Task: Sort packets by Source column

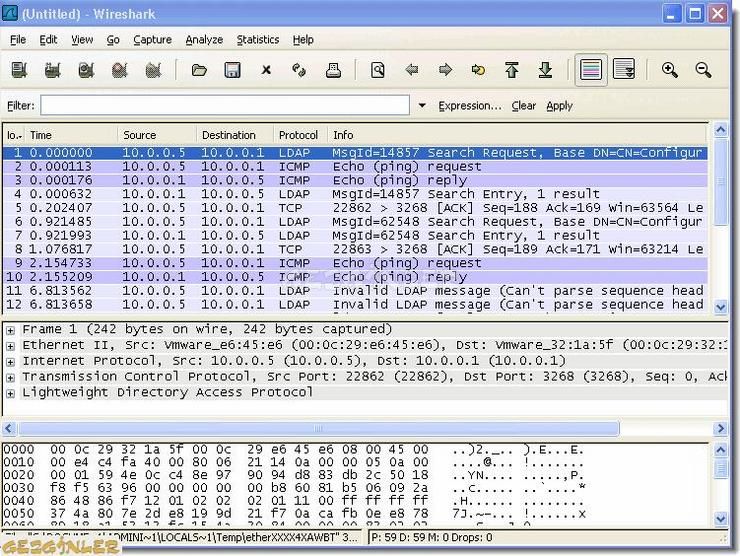Action: [x=157, y=135]
